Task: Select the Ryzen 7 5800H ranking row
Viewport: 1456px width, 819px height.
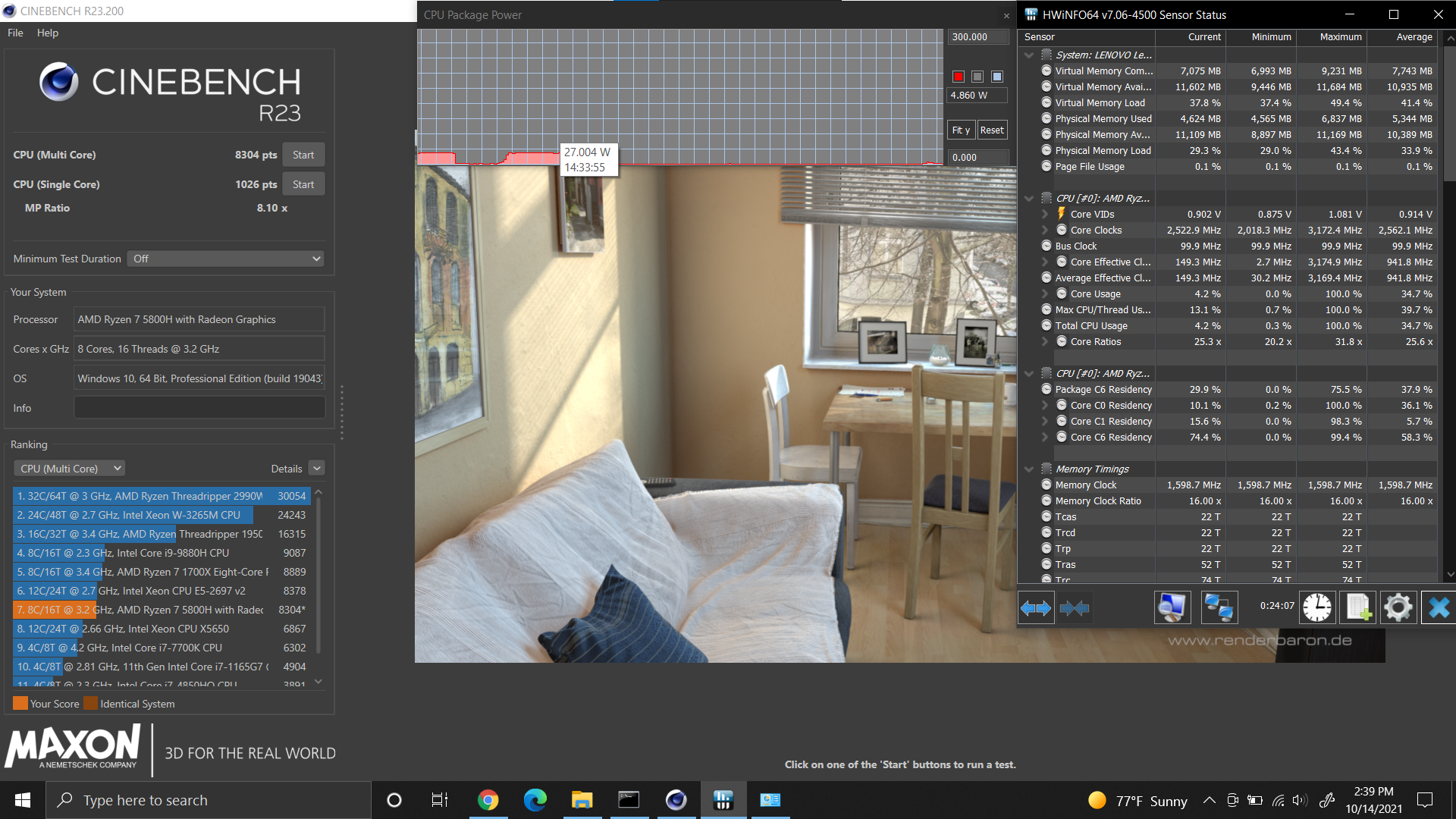Action: pos(162,610)
